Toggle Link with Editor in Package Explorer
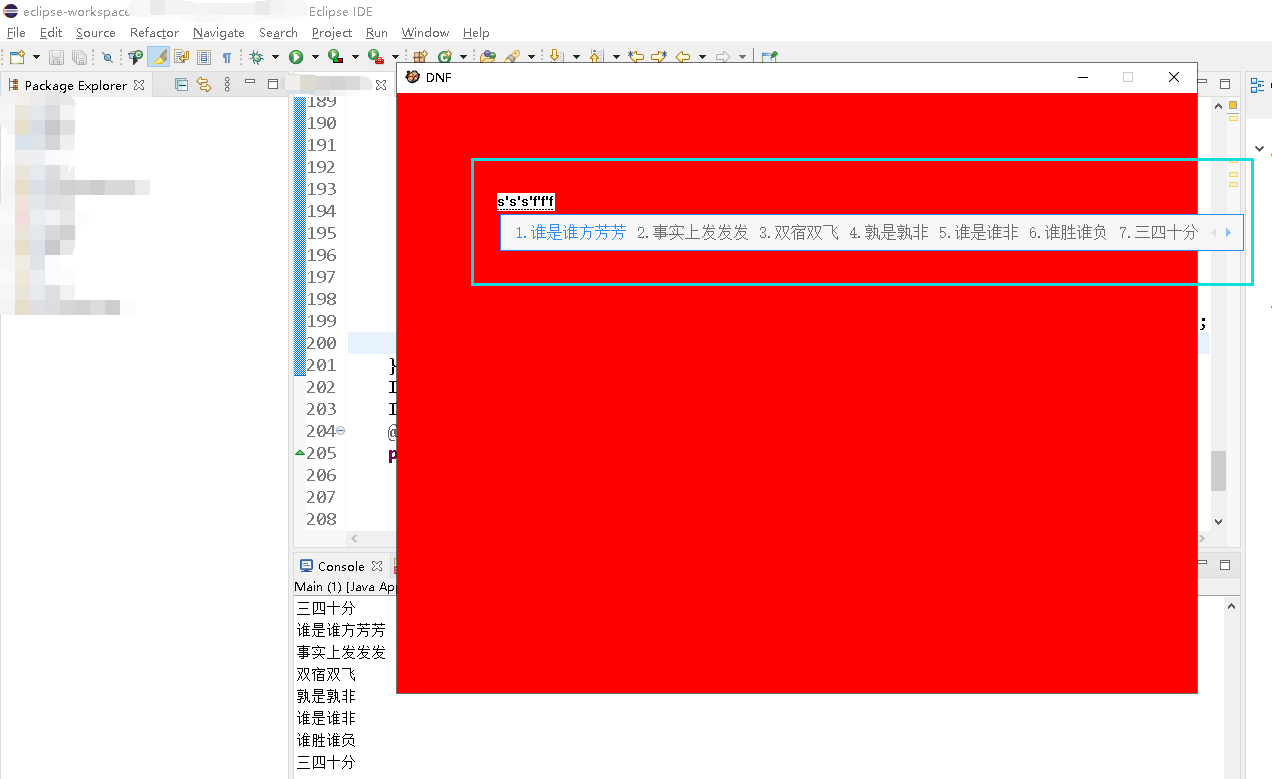Viewport: 1272px width, 779px height. [203, 84]
